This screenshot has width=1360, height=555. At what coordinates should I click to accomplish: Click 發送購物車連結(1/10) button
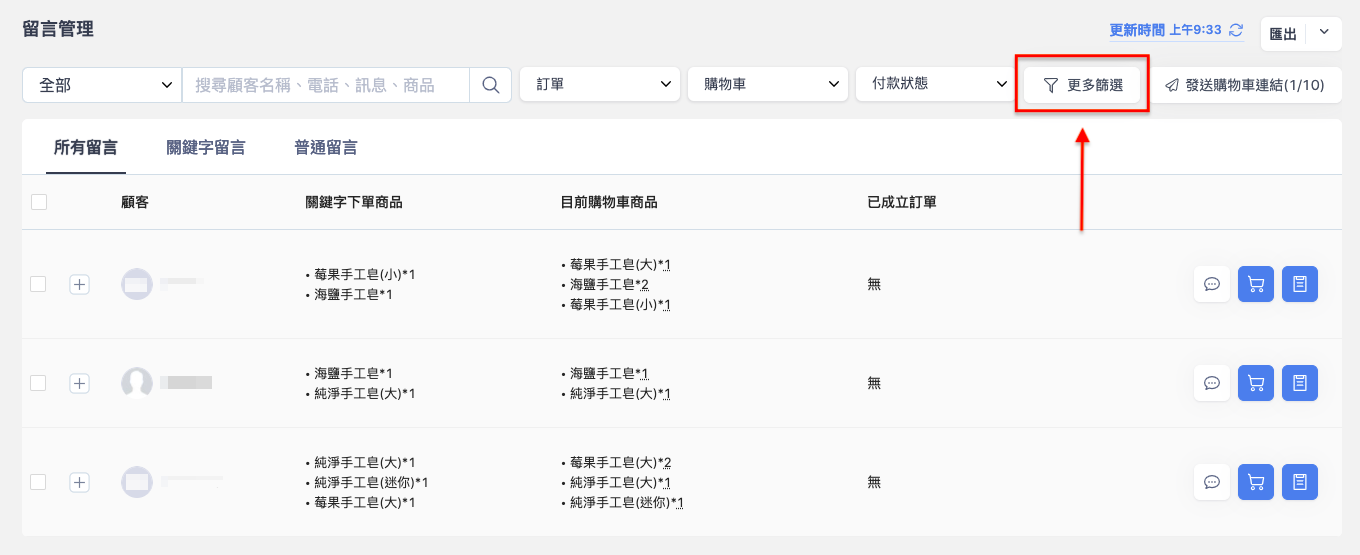coord(1245,85)
